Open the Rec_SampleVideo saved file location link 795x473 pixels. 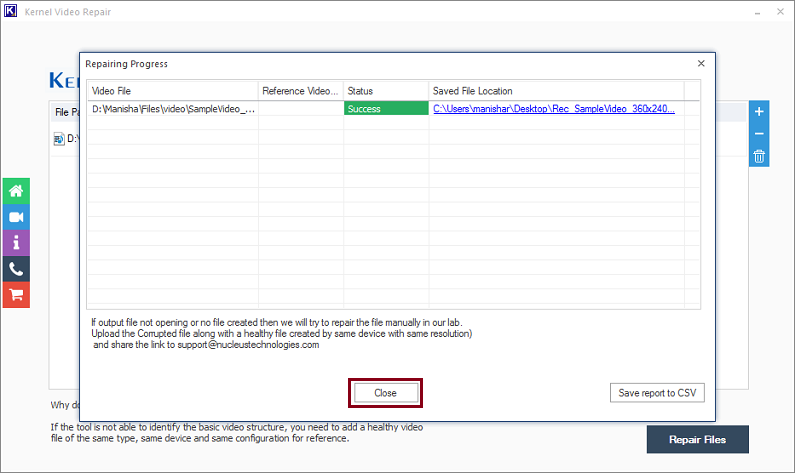(553, 109)
